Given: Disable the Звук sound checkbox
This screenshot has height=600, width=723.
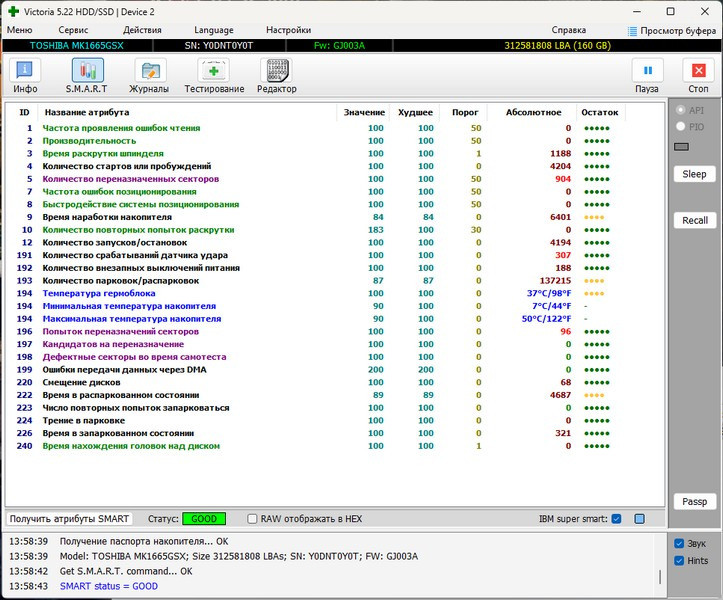Looking at the screenshot, I should coord(679,544).
